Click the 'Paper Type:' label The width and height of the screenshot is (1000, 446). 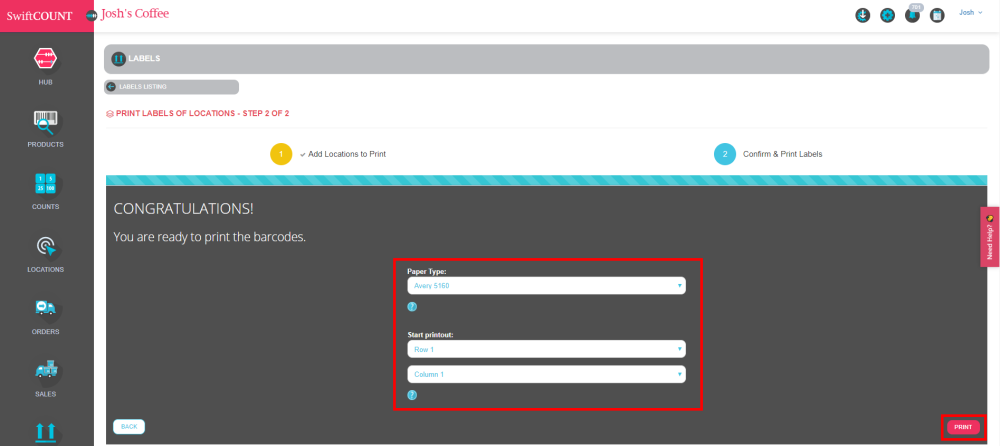click(427, 271)
